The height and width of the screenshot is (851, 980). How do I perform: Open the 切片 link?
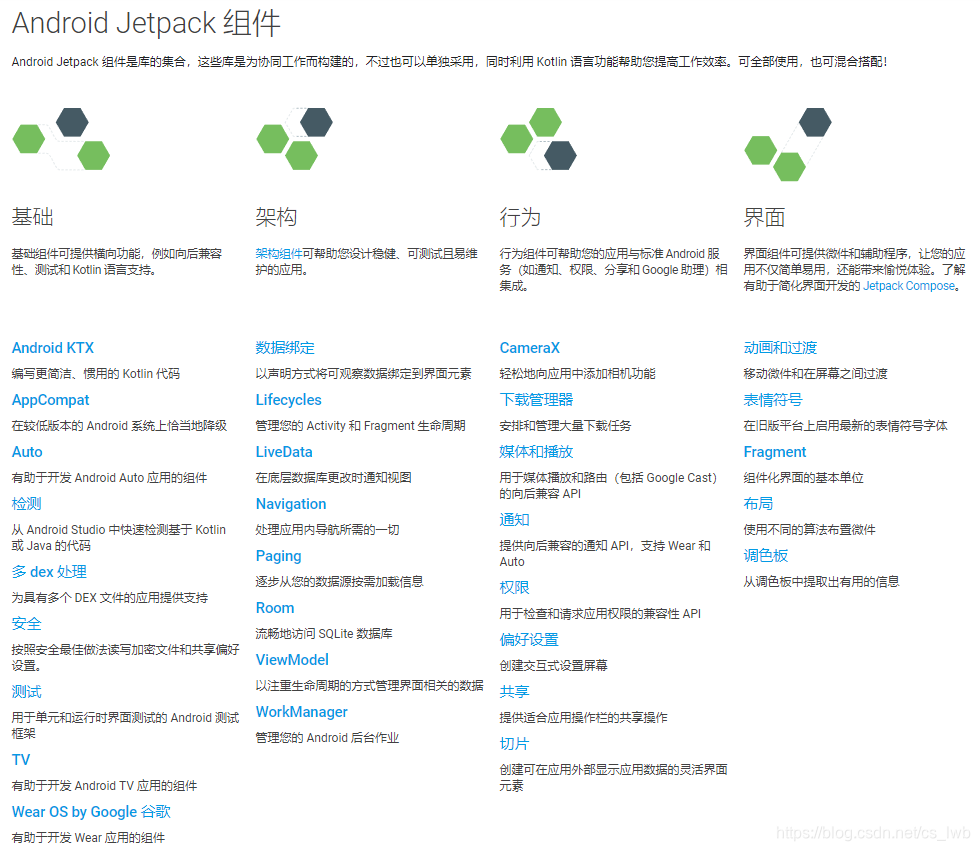point(514,744)
